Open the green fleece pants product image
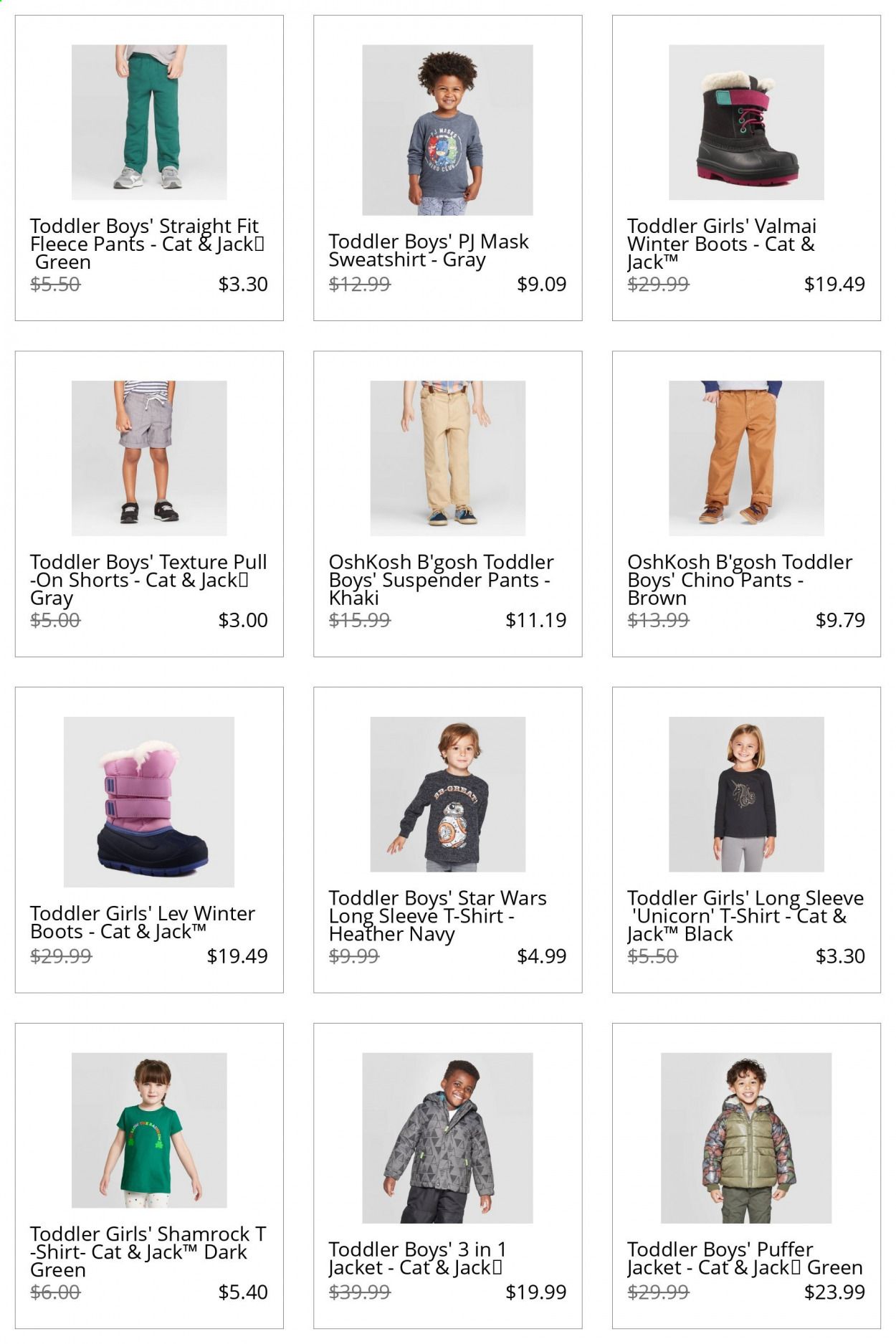This screenshot has width=896, height=1344. tap(149, 122)
